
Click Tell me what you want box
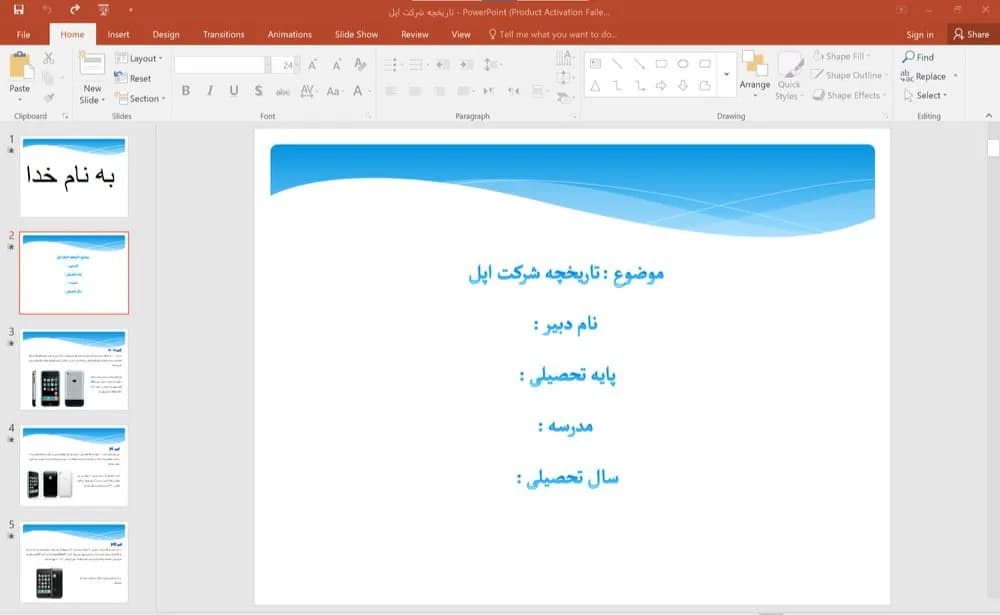tap(552, 34)
